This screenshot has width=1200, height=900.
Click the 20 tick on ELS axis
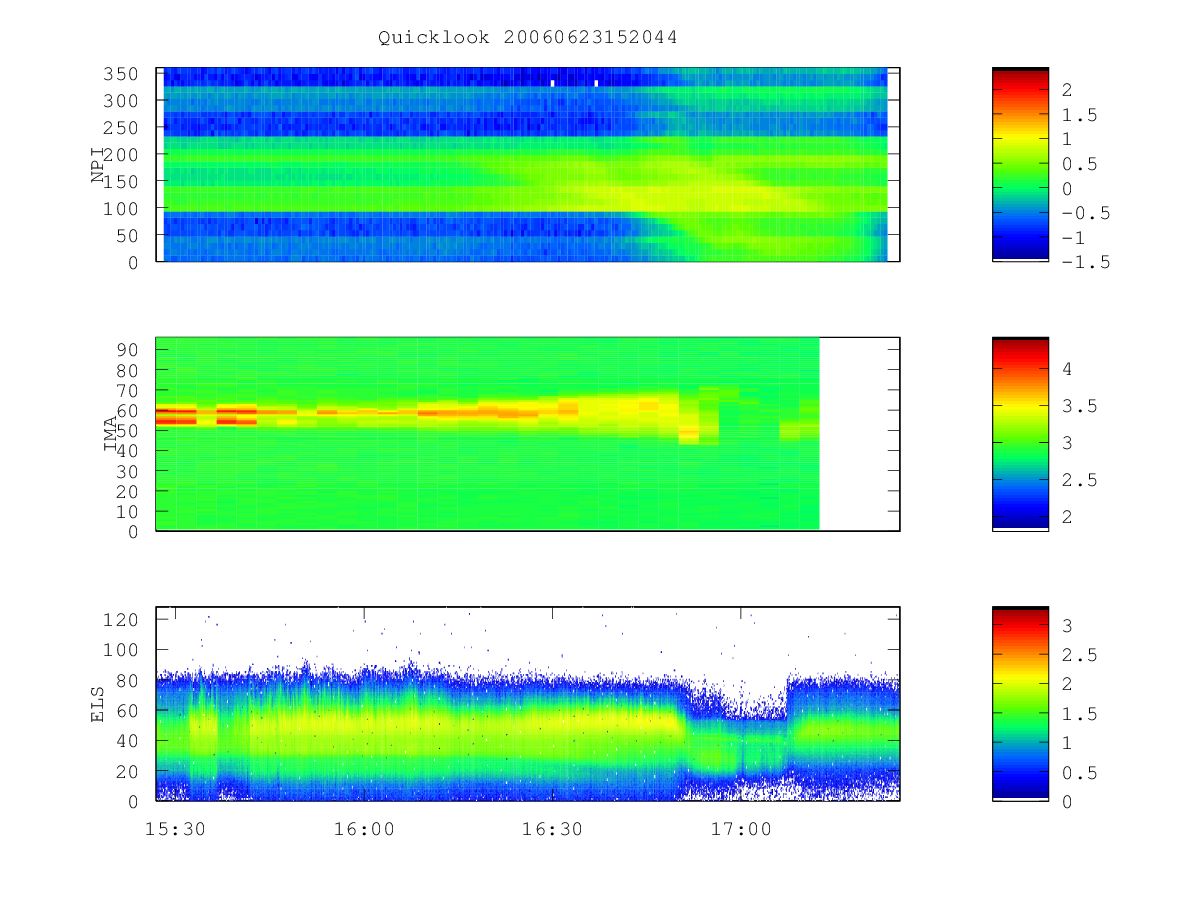[129, 771]
